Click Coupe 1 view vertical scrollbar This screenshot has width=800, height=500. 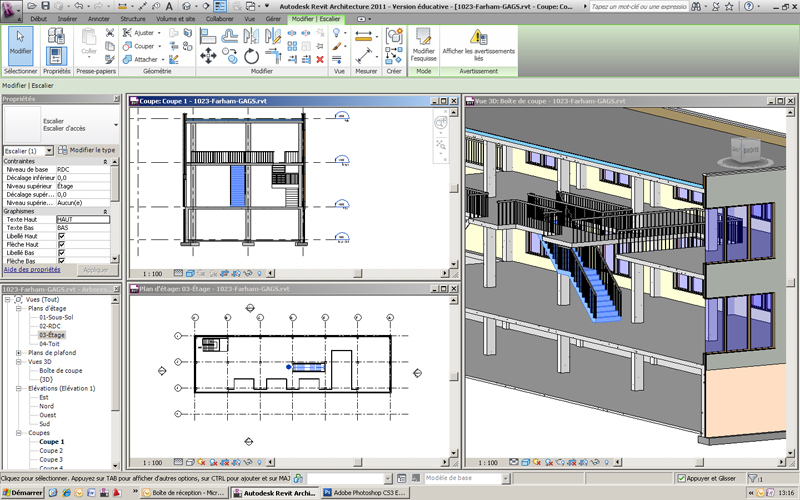tap(454, 189)
